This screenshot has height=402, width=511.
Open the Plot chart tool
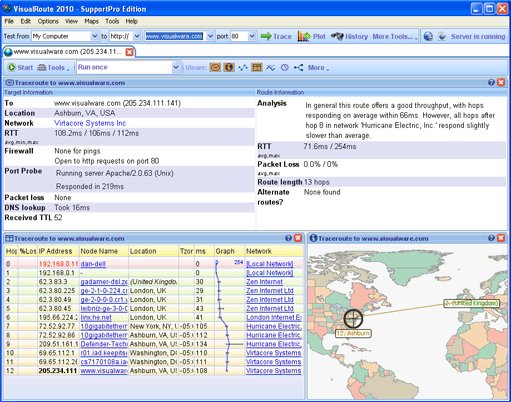(311, 36)
